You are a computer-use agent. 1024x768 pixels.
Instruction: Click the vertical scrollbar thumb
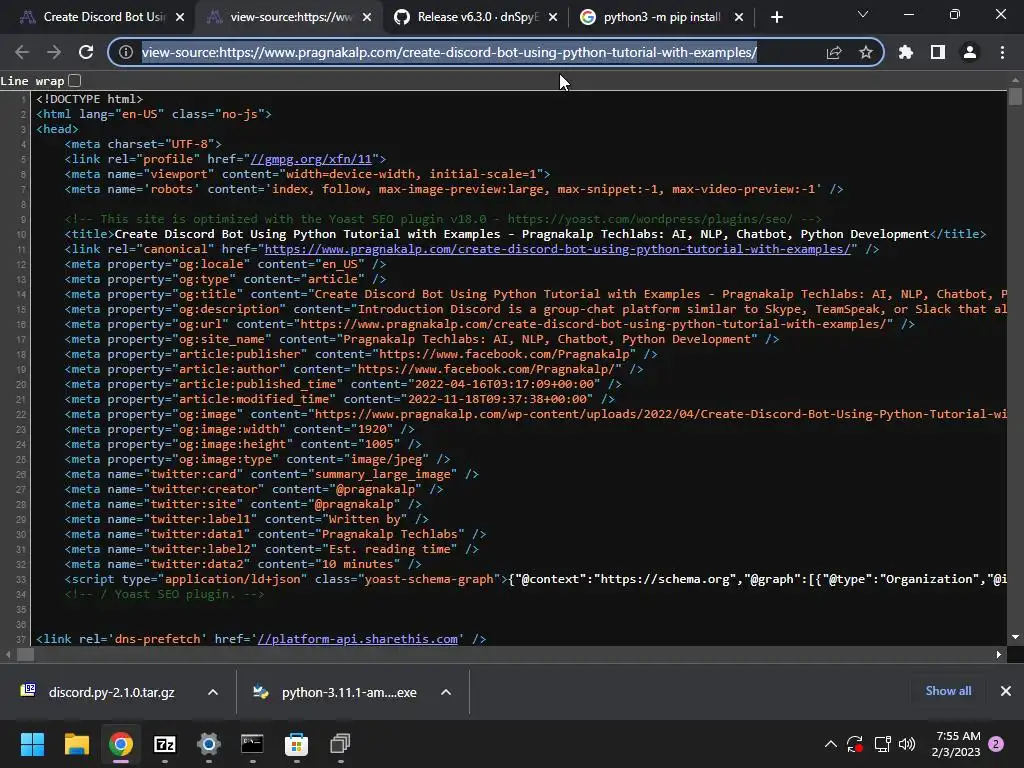1015,97
